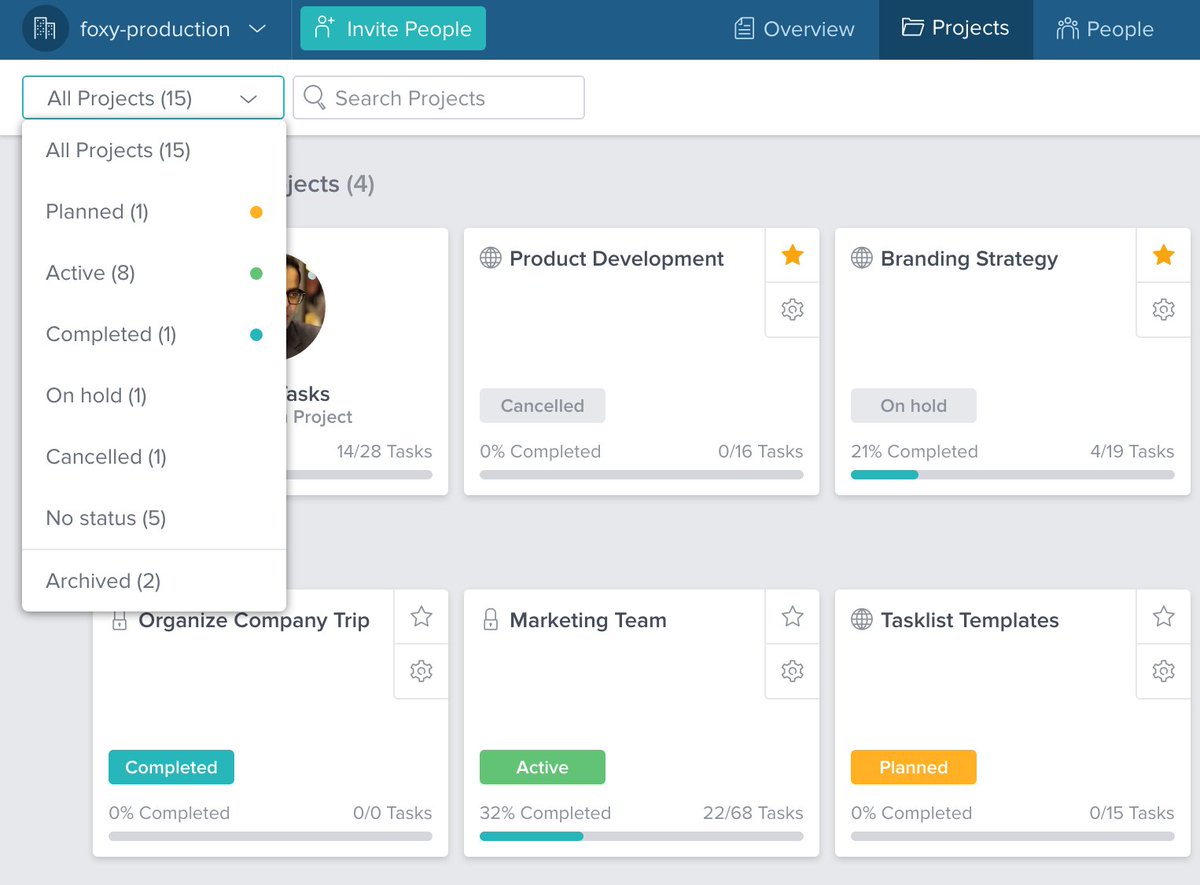The image size is (1200, 885).
Task: Click the building icon next to foxy-production
Action: point(44,29)
